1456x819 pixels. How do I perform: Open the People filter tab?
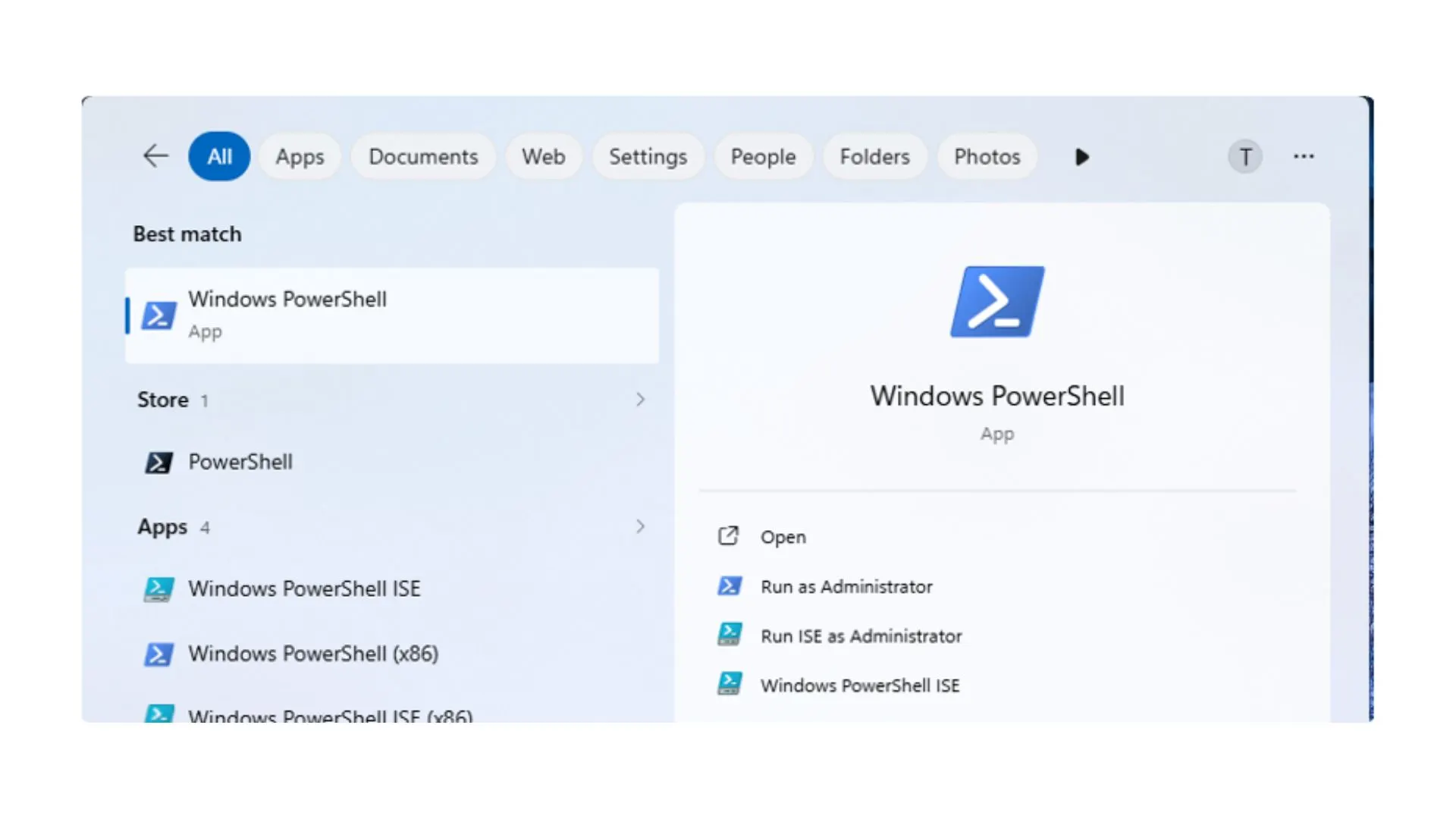coord(763,156)
